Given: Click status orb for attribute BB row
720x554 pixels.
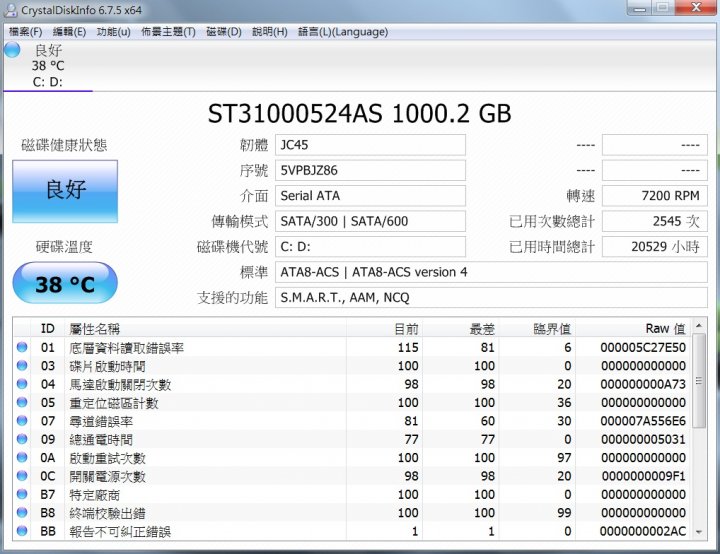Looking at the screenshot, I should click(22, 531).
